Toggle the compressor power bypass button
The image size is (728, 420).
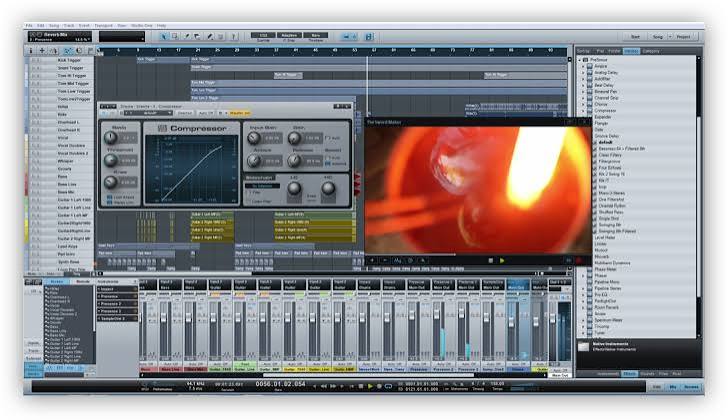tap(104, 113)
